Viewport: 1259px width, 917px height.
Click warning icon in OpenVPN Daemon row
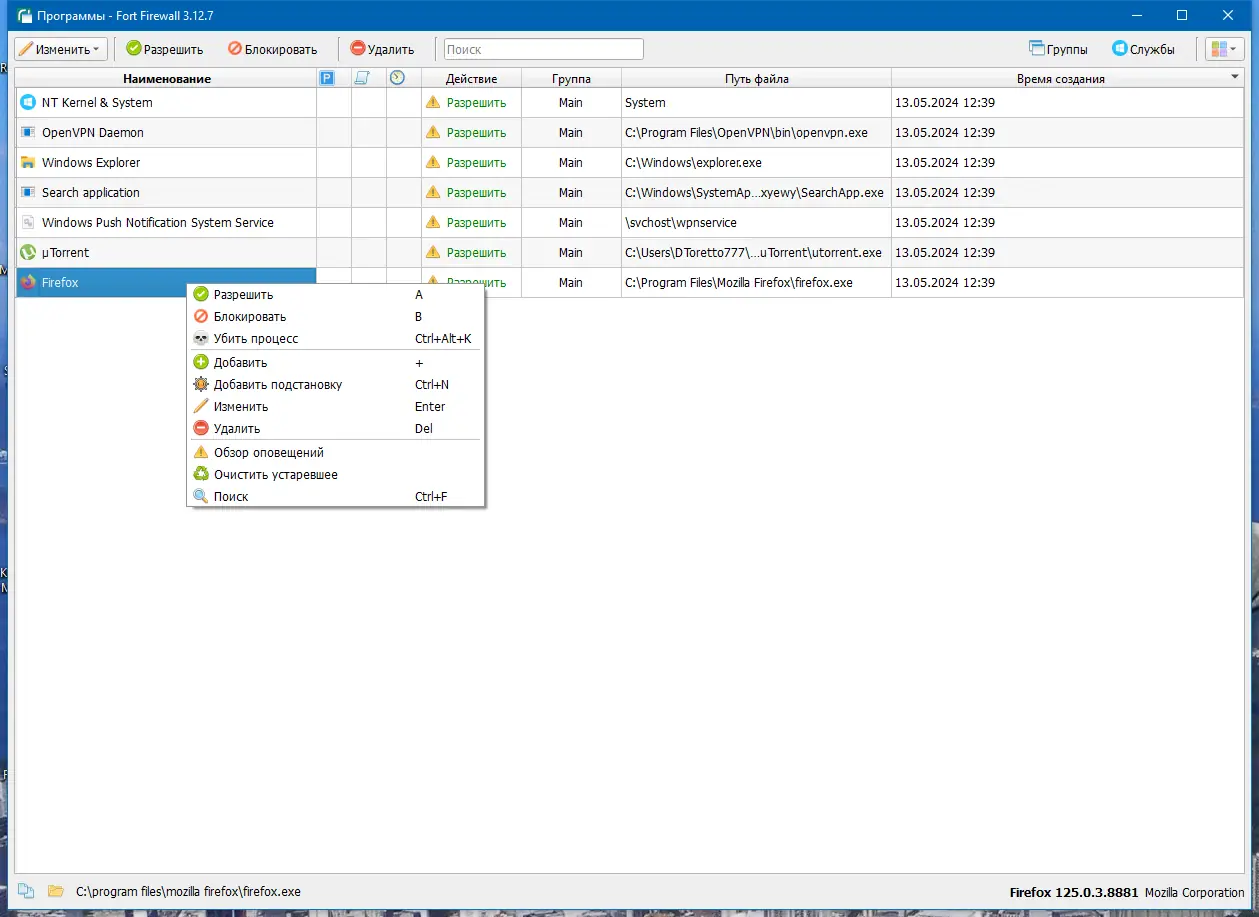coord(433,132)
